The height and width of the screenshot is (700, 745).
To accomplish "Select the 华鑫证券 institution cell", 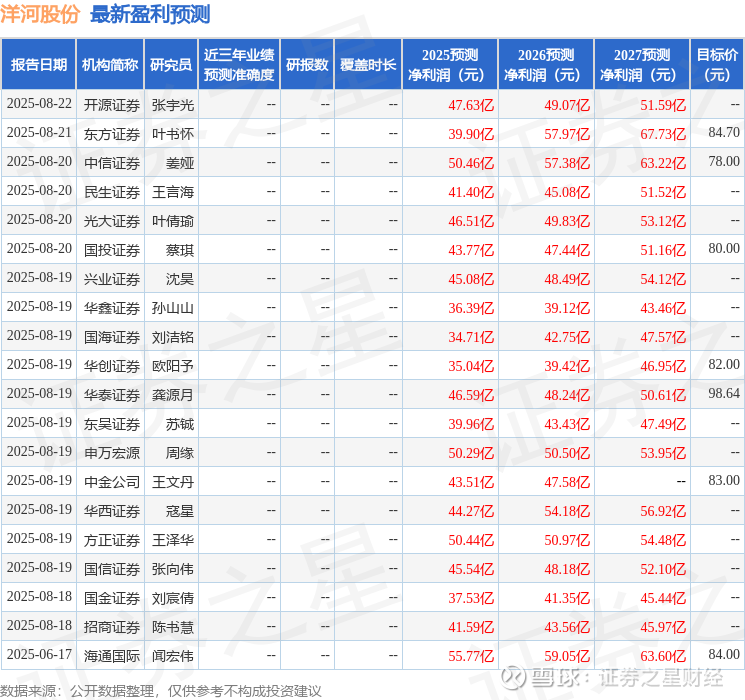I will pos(112,308).
